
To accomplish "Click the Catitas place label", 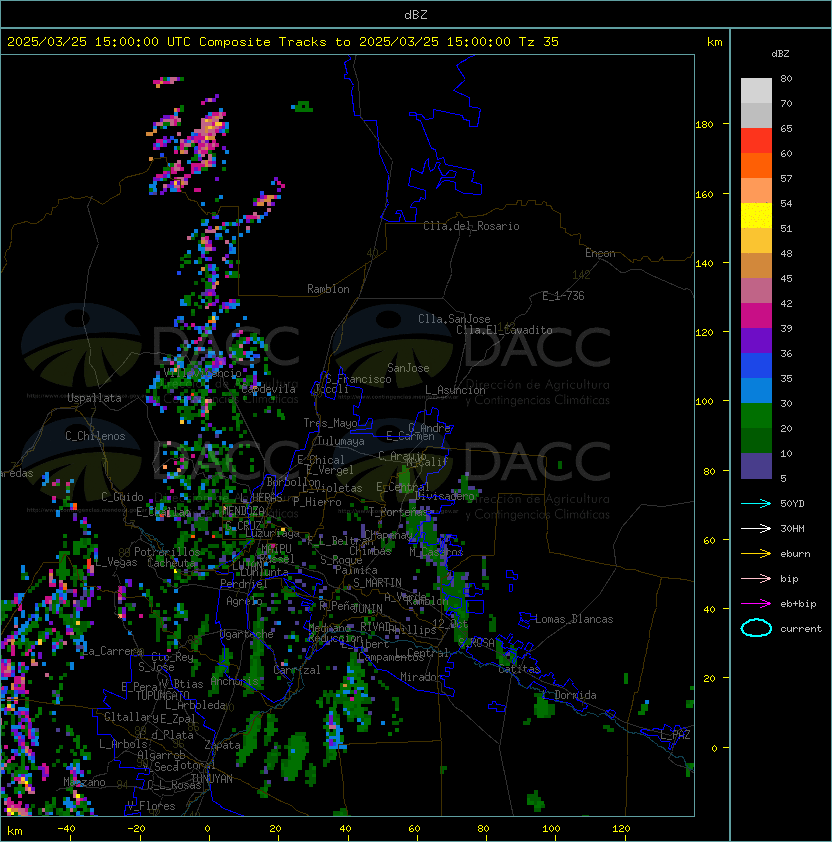I will (x=519, y=670).
